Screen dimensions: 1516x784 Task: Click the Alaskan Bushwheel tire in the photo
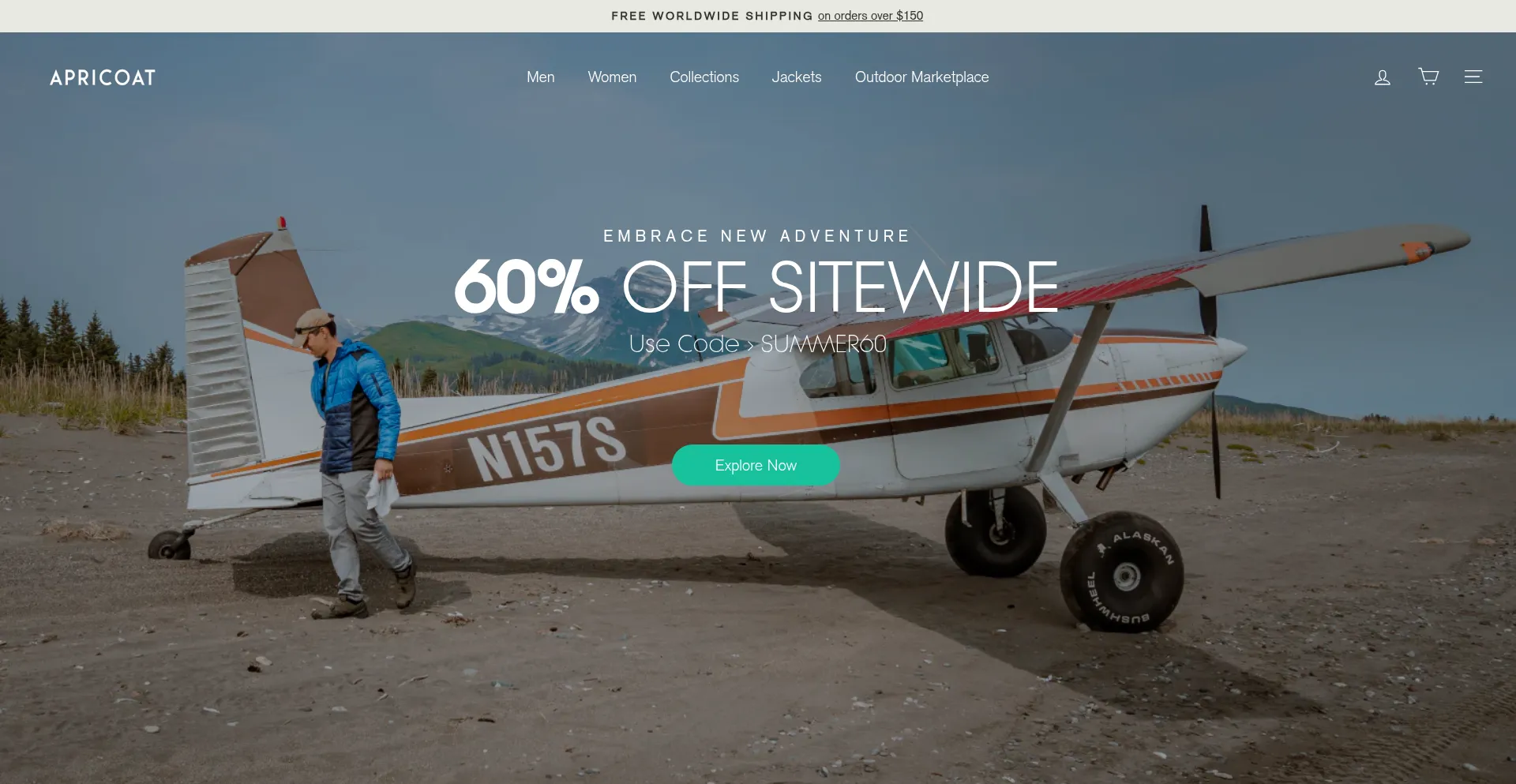coord(1121,572)
